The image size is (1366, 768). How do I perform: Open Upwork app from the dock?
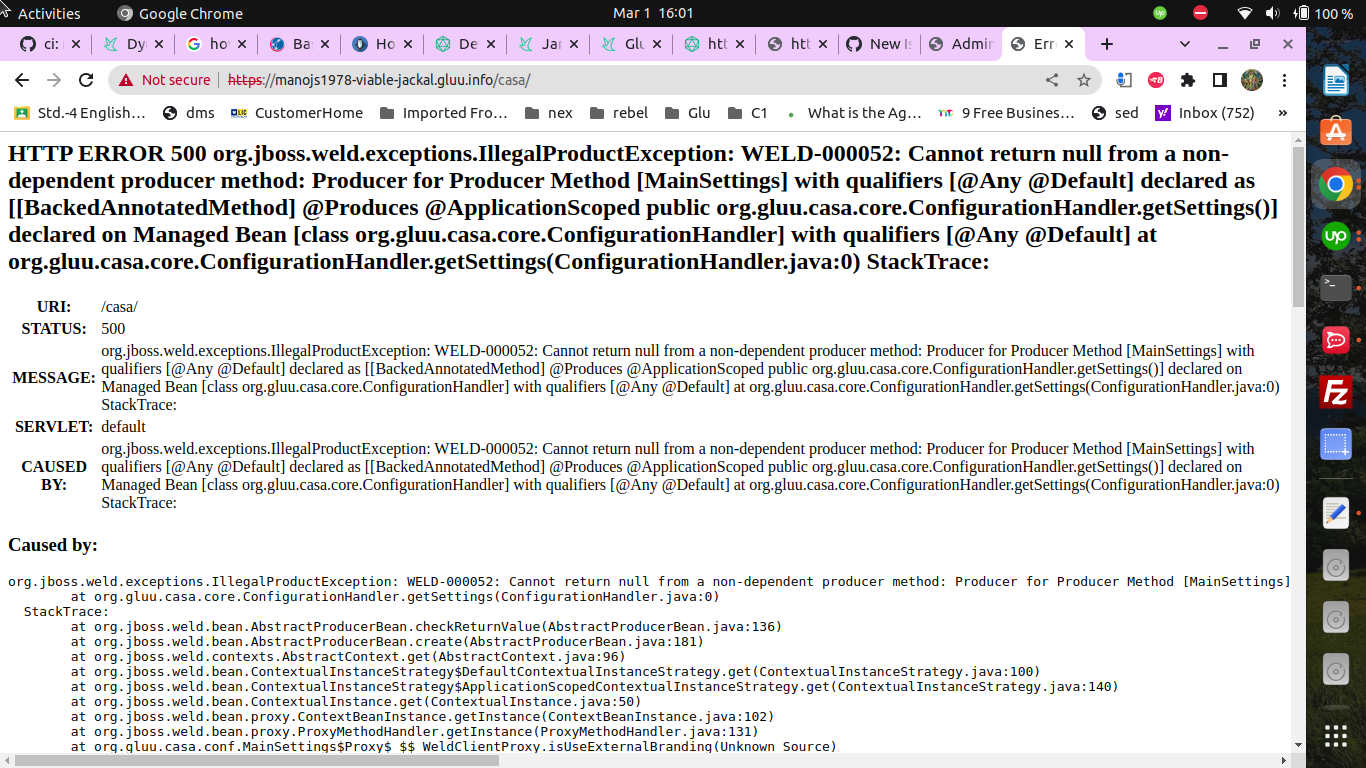1335,236
